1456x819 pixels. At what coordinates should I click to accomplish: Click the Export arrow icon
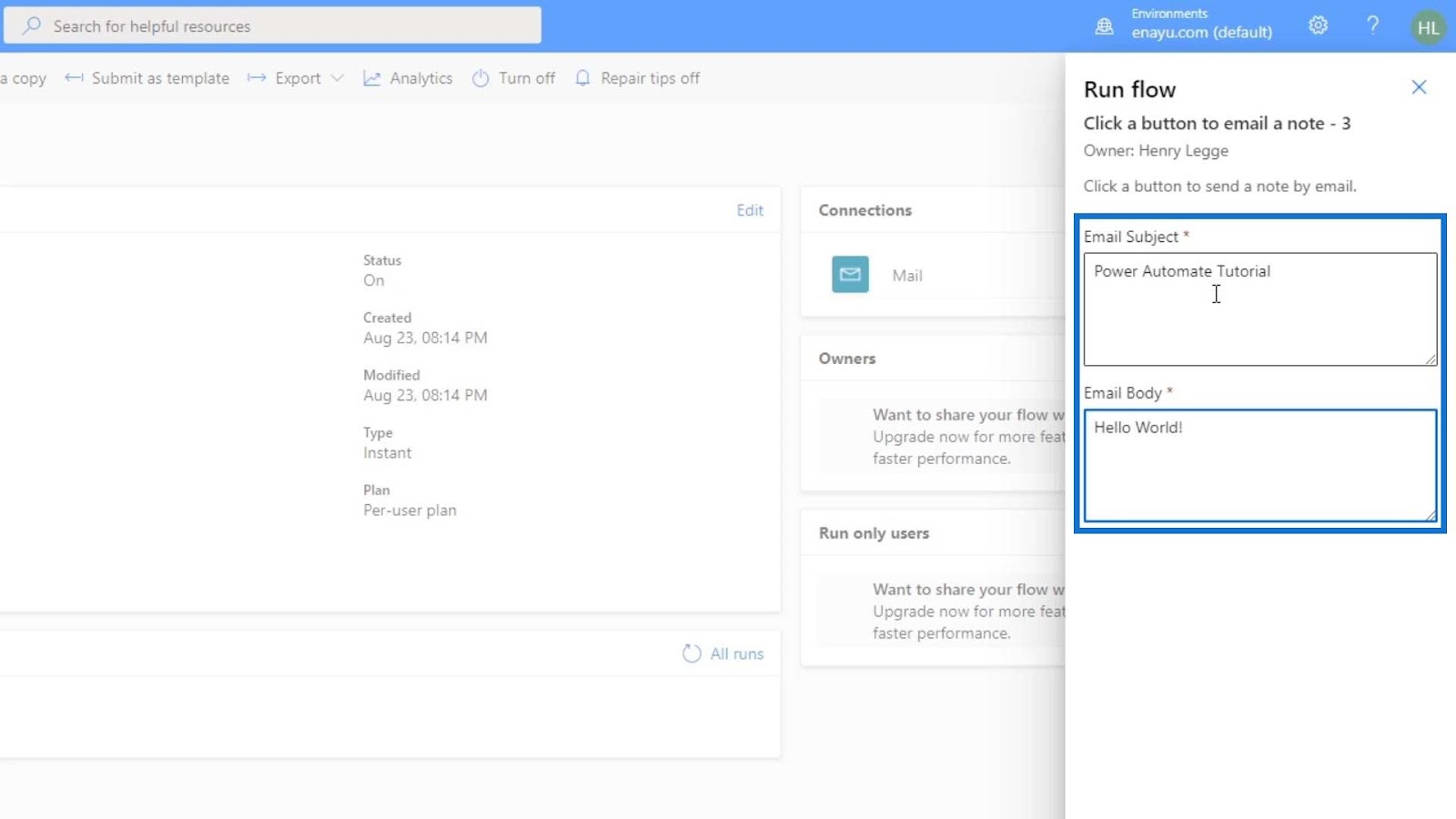click(x=257, y=78)
